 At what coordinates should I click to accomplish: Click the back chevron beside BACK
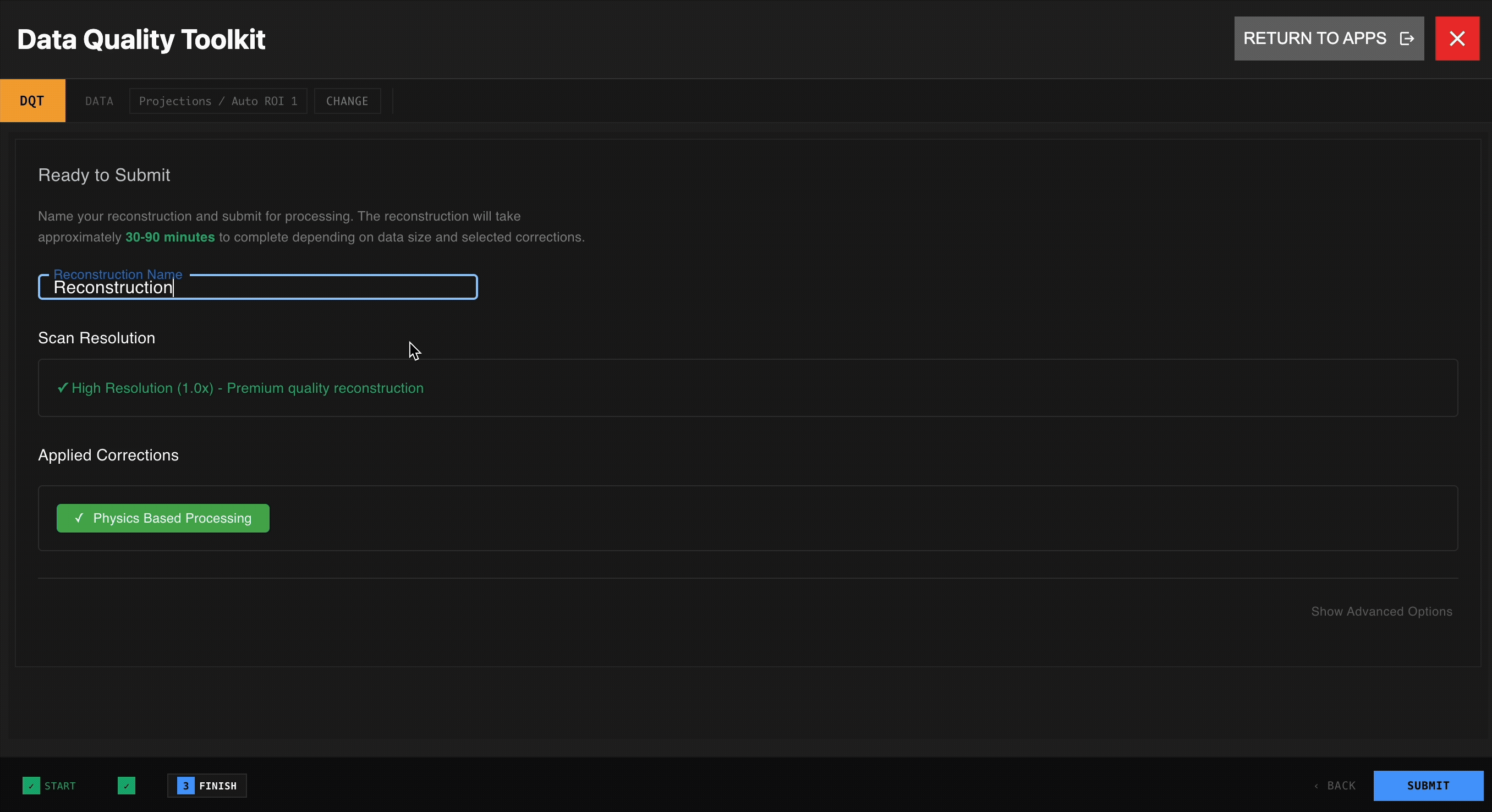tap(1315, 786)
